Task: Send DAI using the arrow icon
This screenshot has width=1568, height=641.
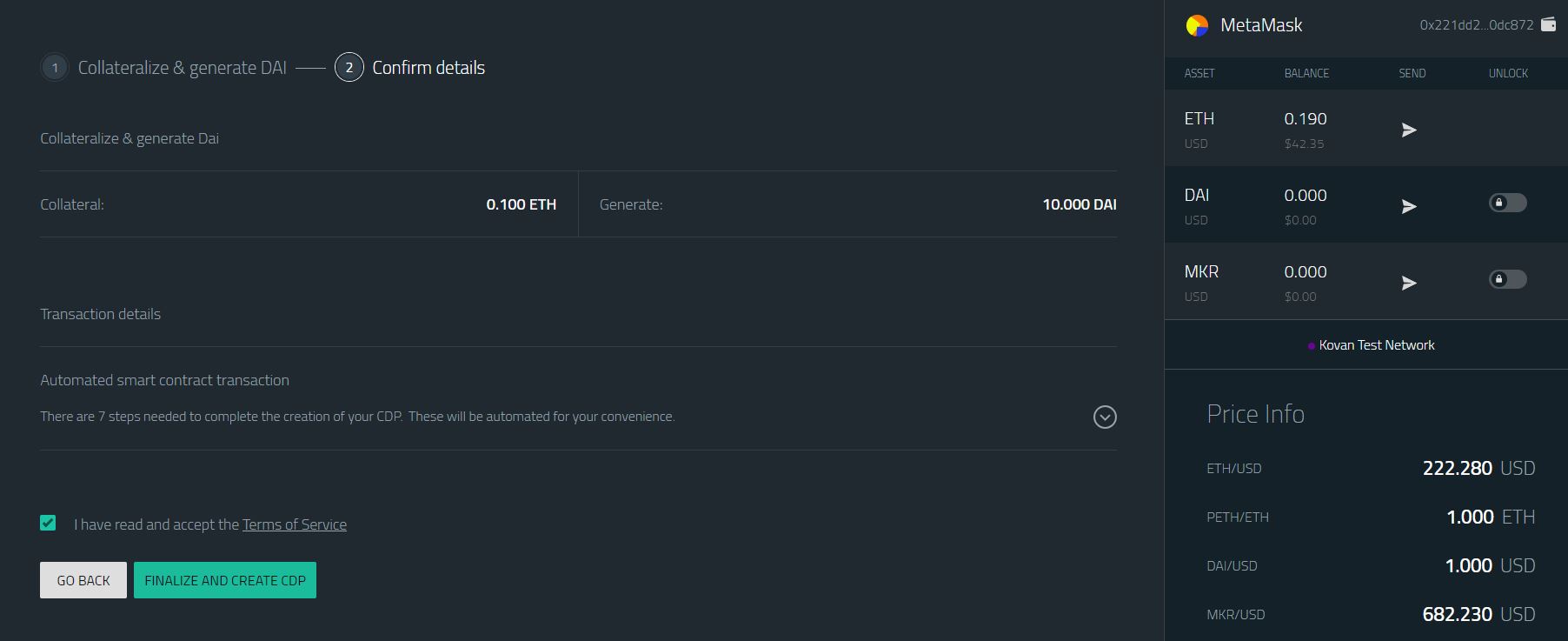Action: (1409, 206)
